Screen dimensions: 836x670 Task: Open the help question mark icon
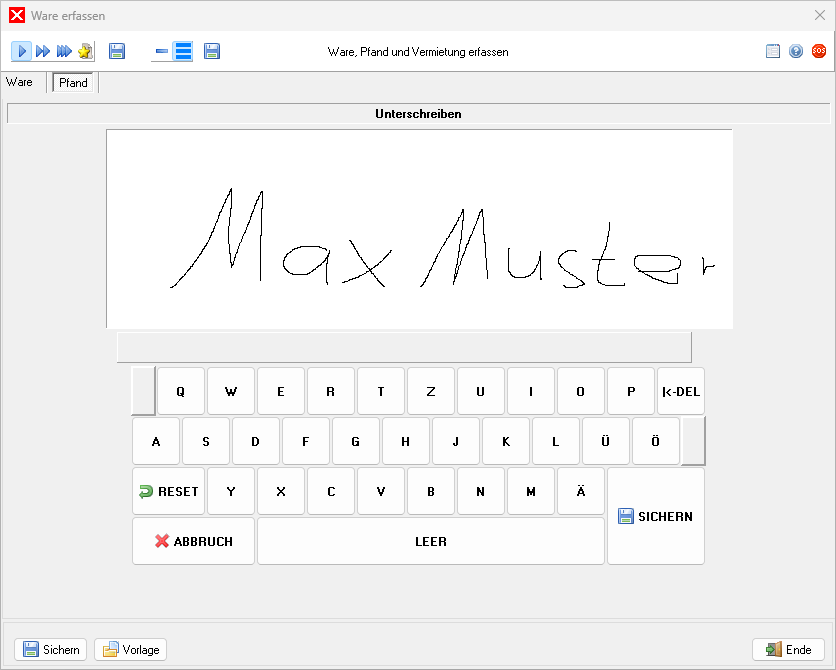tap(796, 51)
